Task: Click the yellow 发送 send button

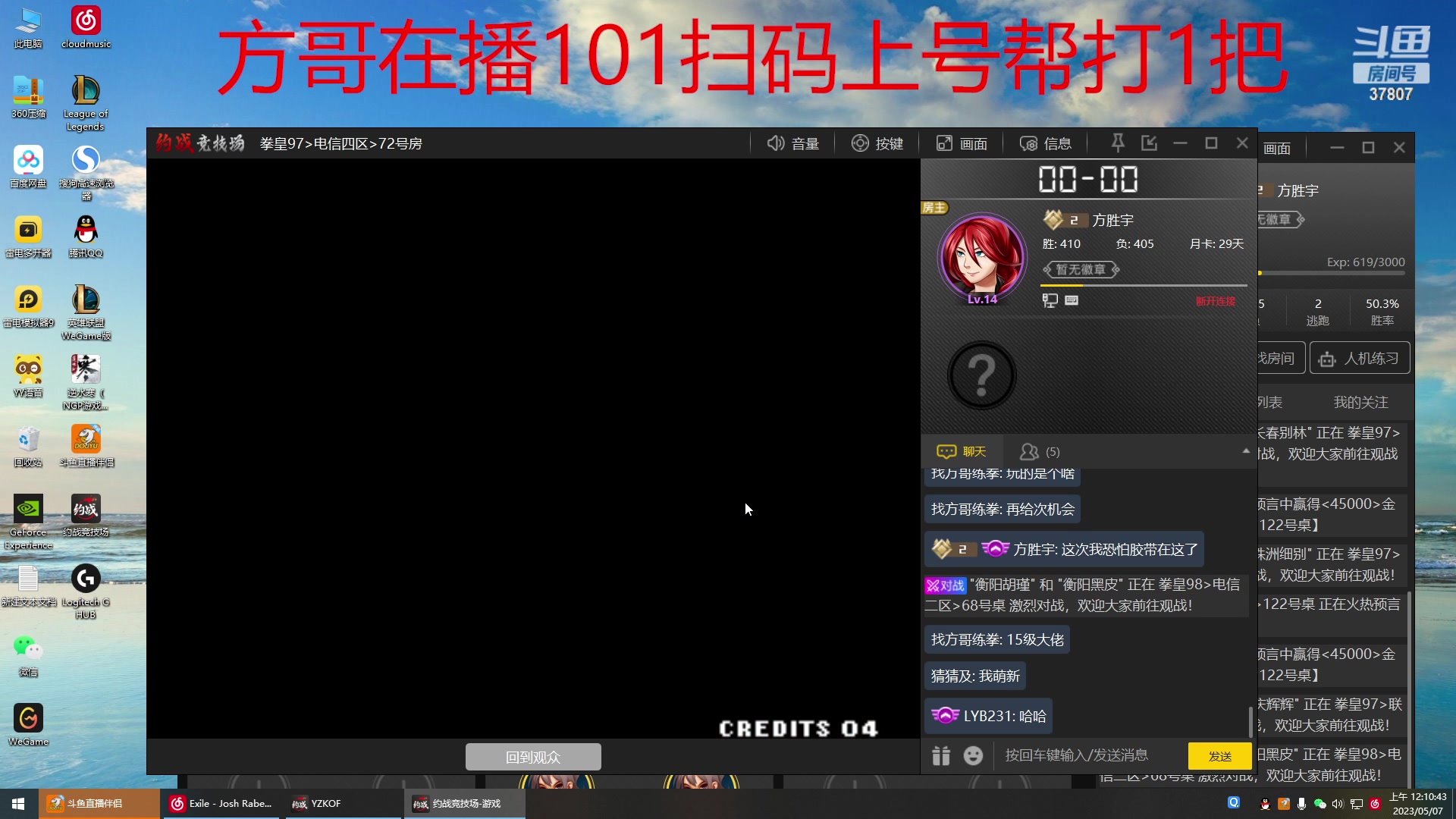Action: click(1219, 756)
